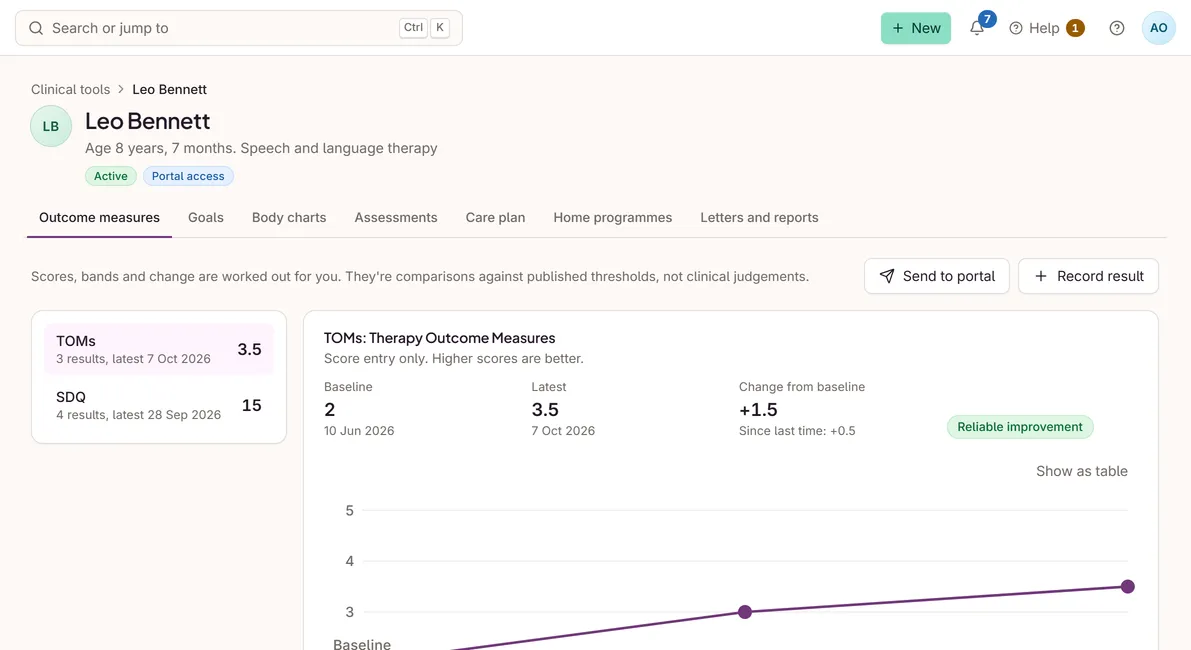Image resolution: width=1191 pixels, height=650 pixels.
Task: Click the Baseline label on the chart
Action: [x=362, y=644]
